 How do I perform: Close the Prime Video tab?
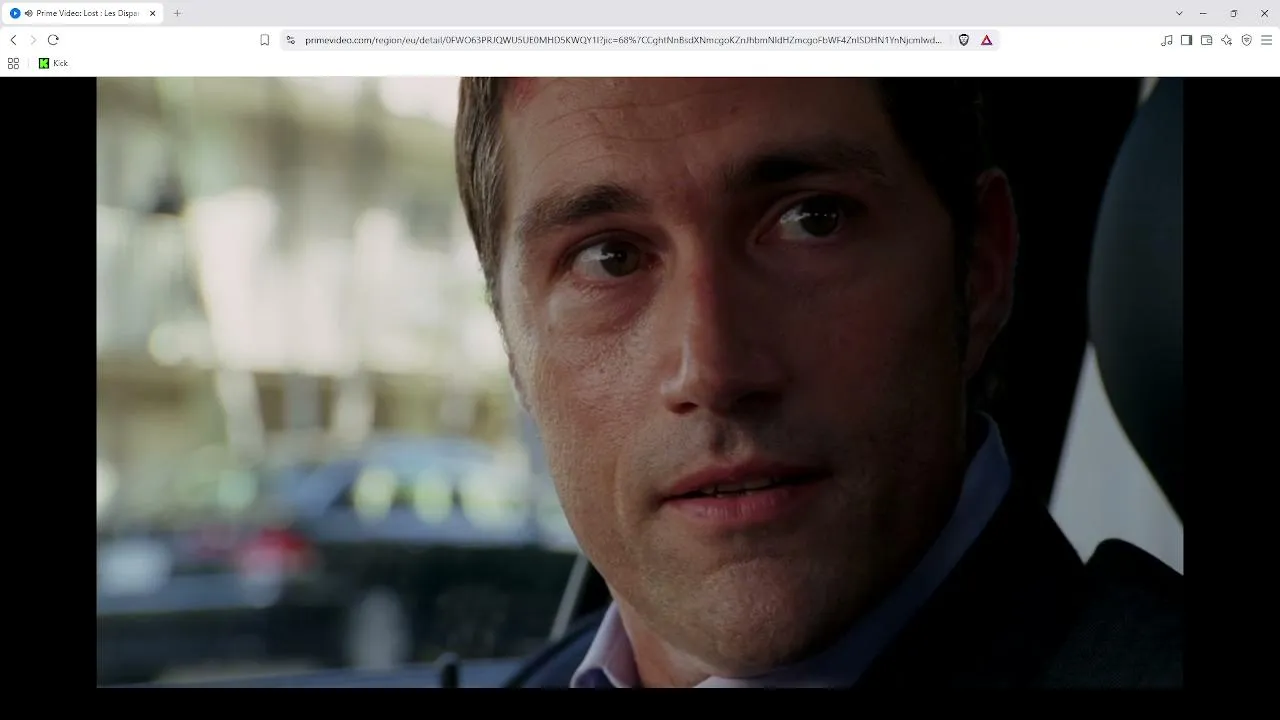click(x=152, y=13)
